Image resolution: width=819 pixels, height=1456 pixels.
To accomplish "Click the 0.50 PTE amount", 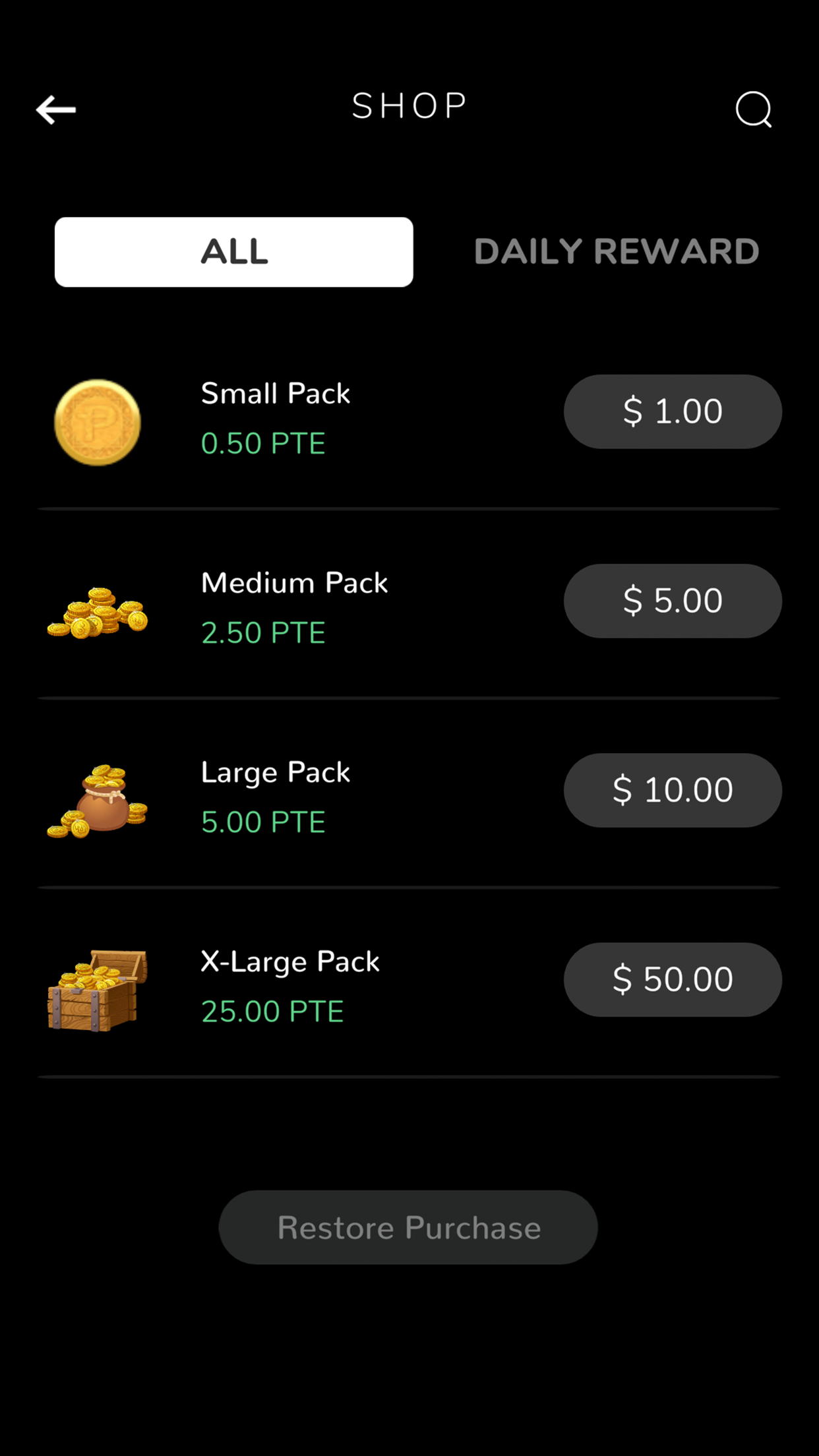I will (x=263, y=443).
